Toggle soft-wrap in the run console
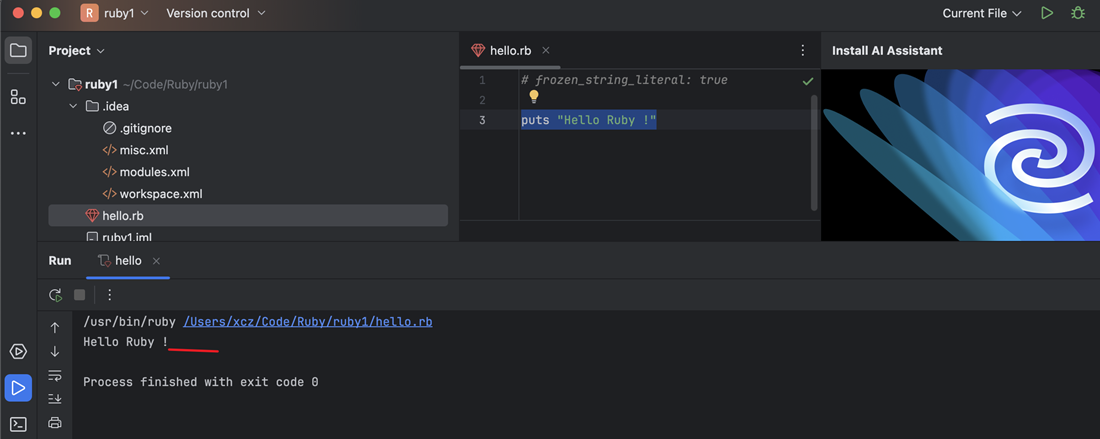This screenshot has height=439, width=1100. (x=55, y=376)
